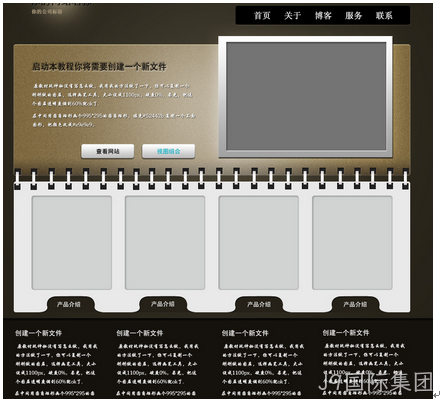Click the second footer heading 创建一个新文件
The width and height of the screenshot is (444, 401).
140,333
